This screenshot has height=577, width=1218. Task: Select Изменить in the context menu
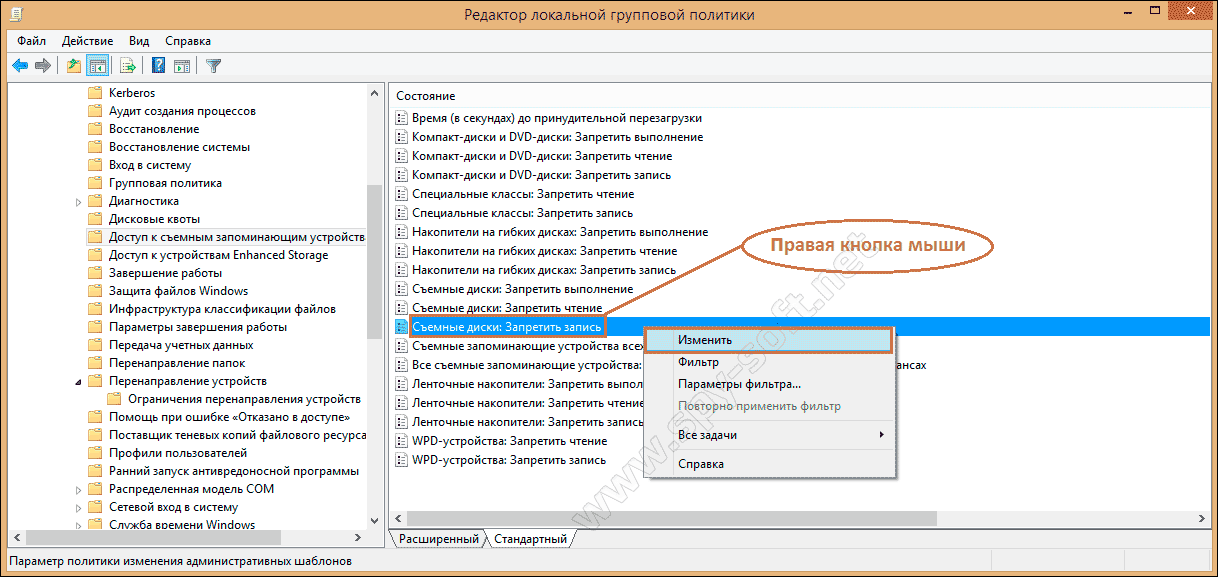point(705,340)
